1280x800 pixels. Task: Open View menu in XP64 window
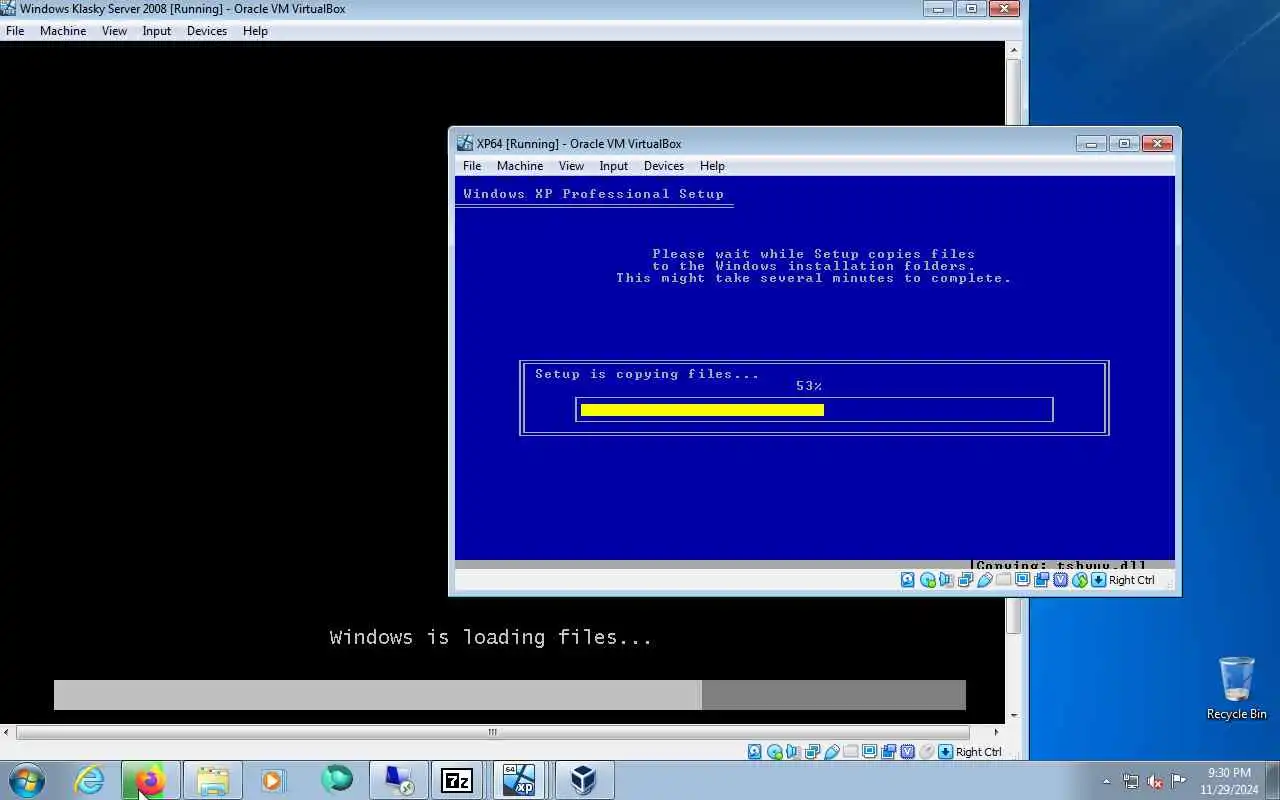click(571, 166)
